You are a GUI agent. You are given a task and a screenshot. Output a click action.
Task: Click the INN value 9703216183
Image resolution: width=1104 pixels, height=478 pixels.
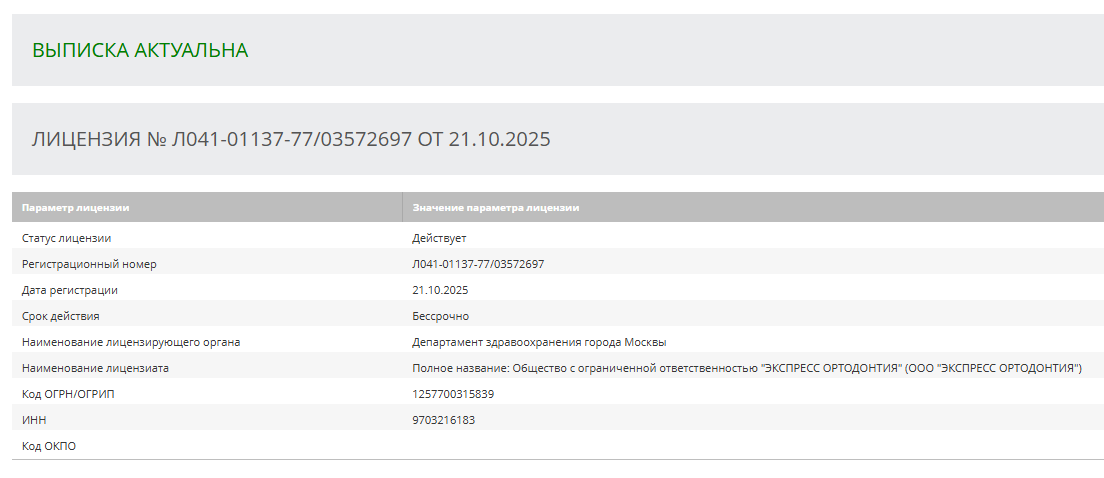pyautogui.click(x=444, y=420)
